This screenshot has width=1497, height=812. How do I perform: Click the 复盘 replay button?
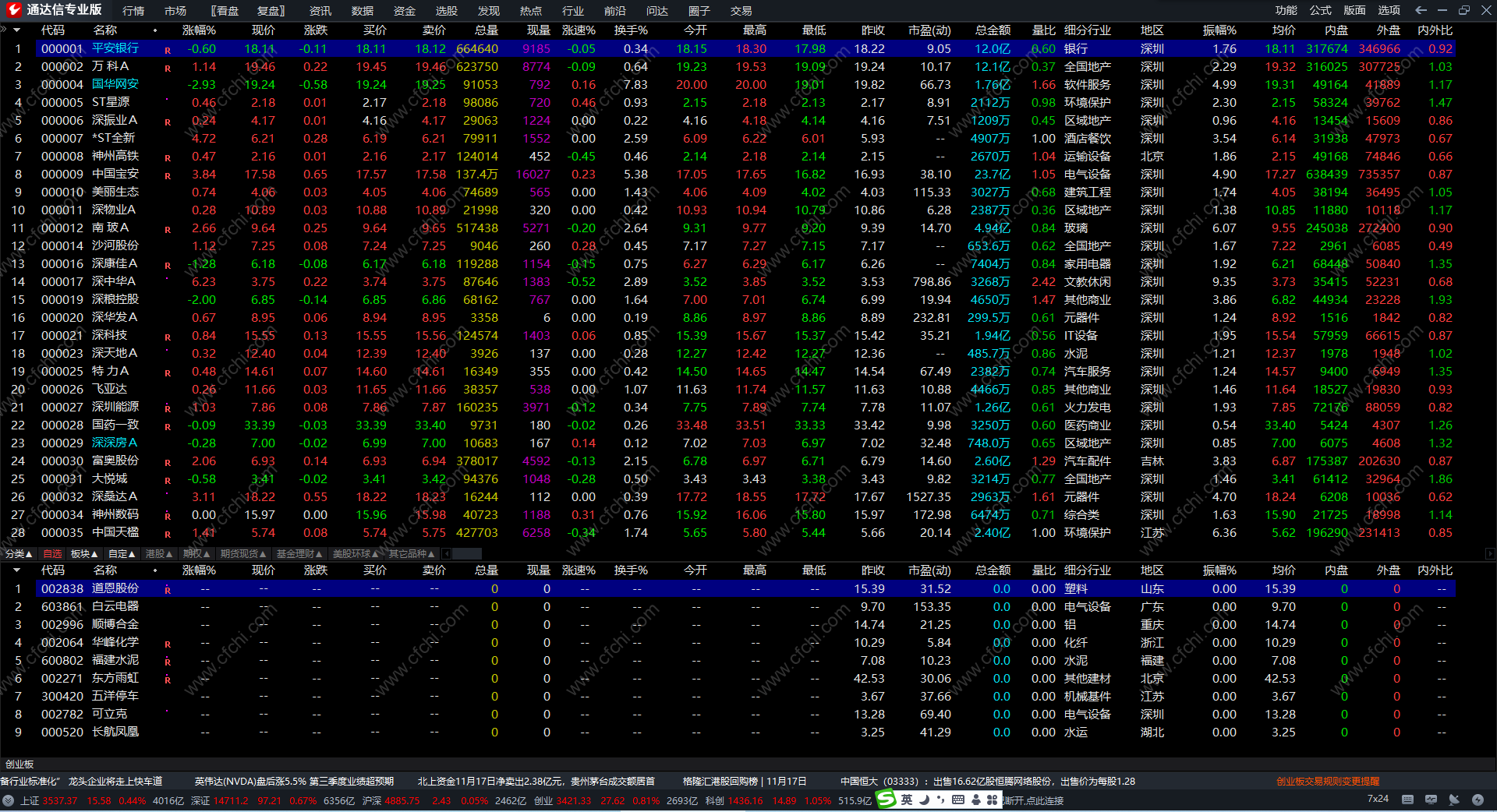(272, 11)
